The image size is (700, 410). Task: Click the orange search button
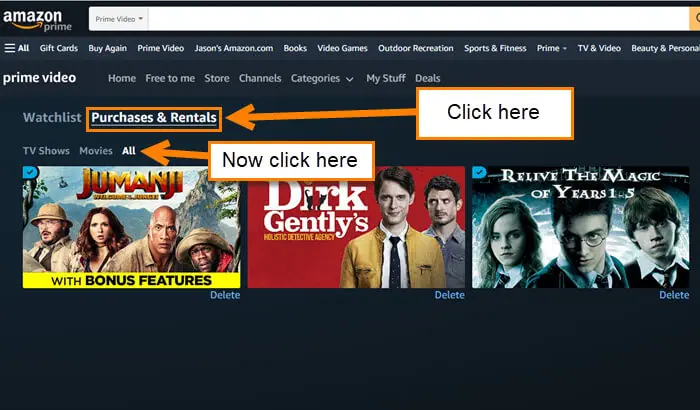(x=695, y=19)
